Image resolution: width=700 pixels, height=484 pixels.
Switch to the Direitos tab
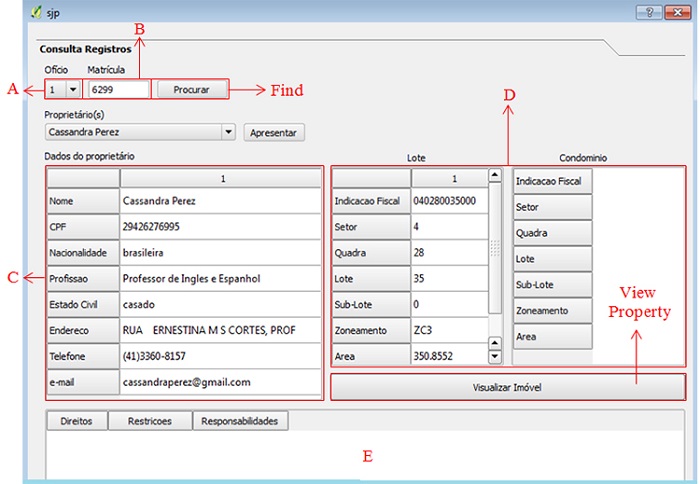tap(76, 421)
